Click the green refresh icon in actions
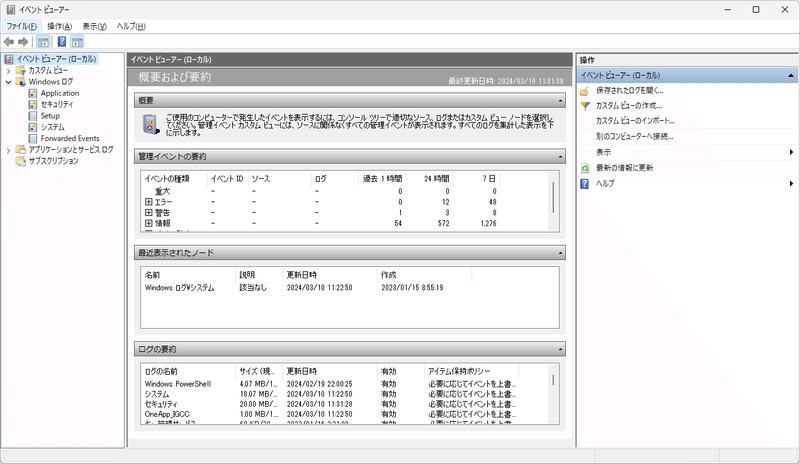 [x=585, y=168]
